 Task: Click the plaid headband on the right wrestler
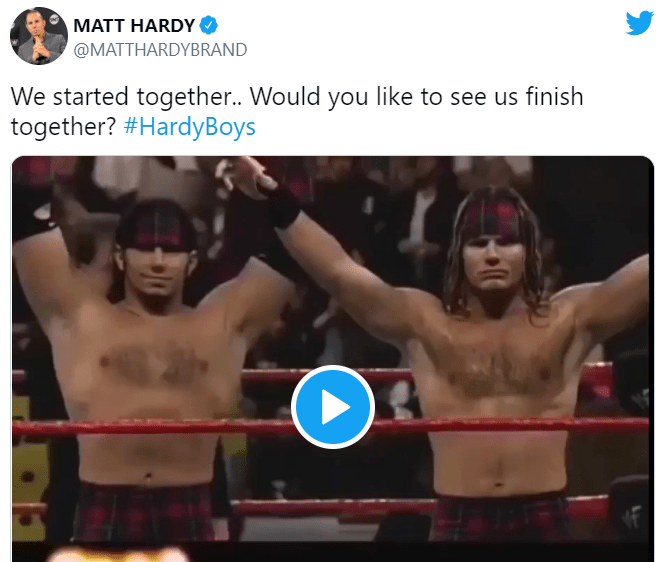tap(493, 221)
